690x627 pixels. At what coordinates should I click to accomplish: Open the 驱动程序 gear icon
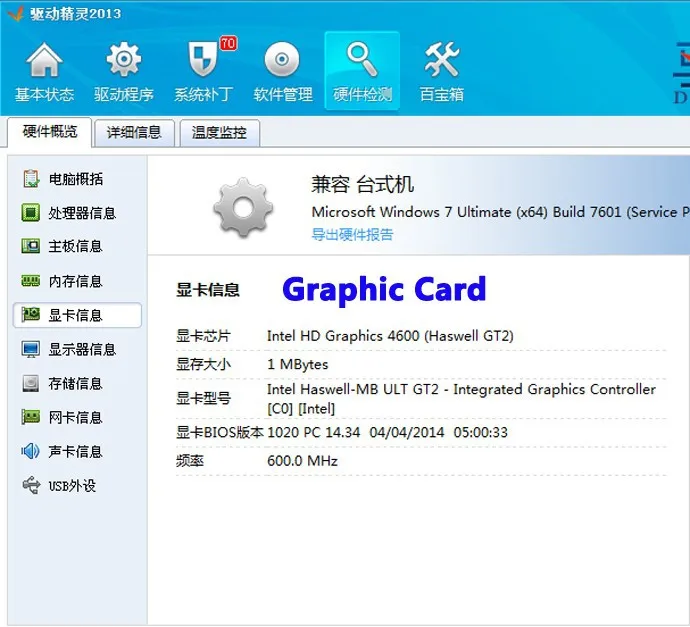click(124, 59)
